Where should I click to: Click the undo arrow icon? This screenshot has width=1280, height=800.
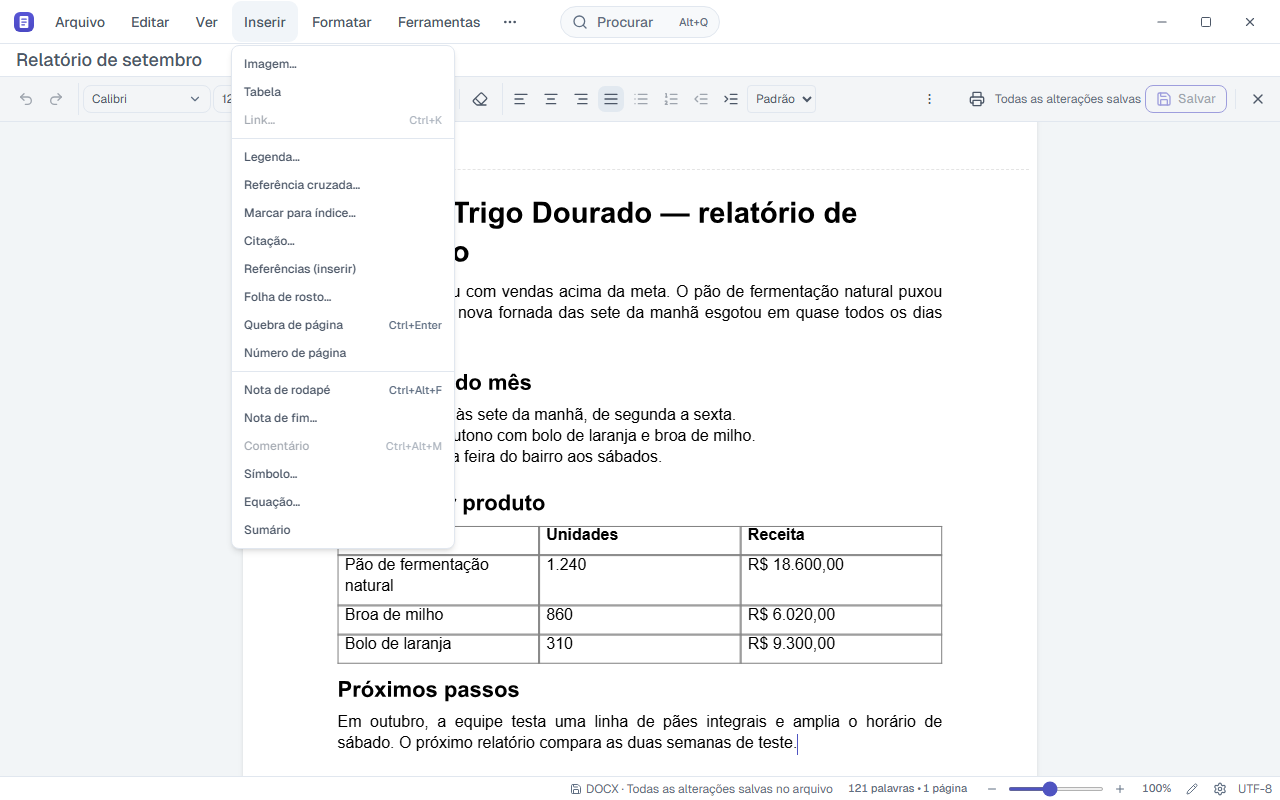point(26,99)
